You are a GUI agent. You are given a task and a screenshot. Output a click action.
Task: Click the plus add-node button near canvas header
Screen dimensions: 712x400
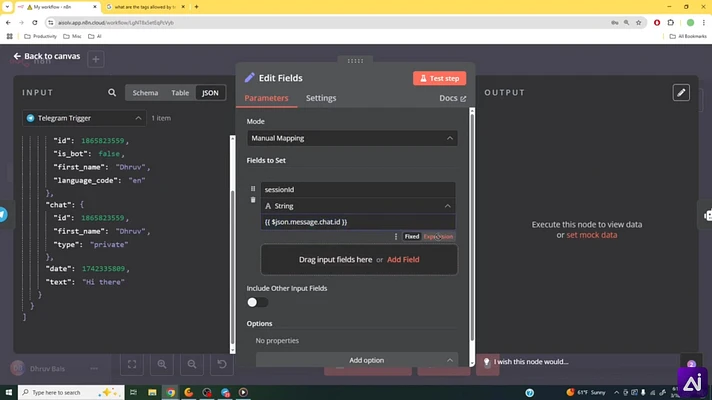[x=95, y=59]
